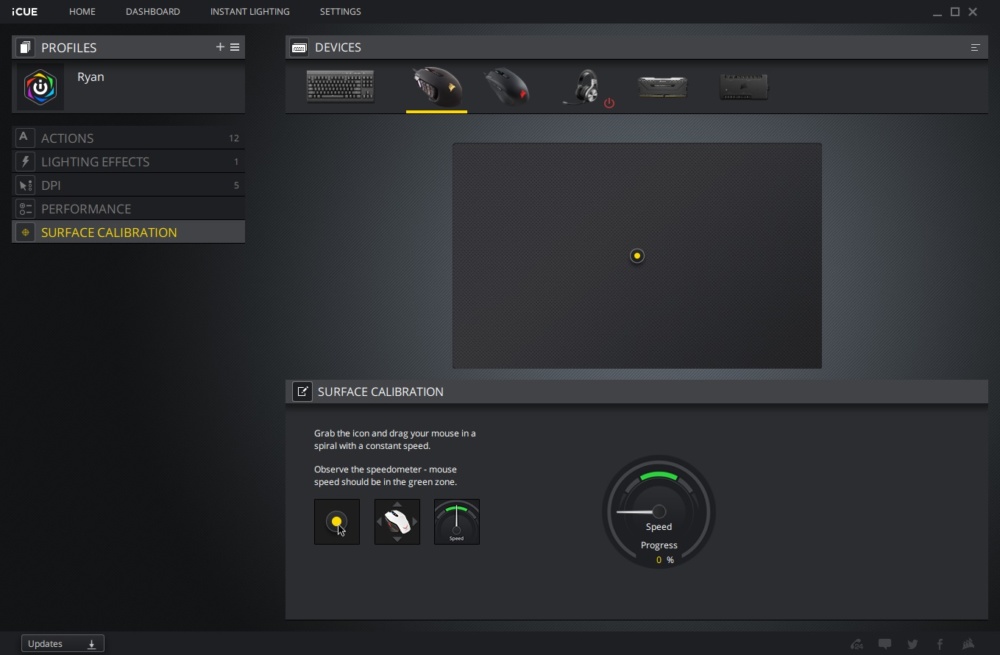
Task: Select the highlighted Scimitar mouse device
Action: [437, 87]
